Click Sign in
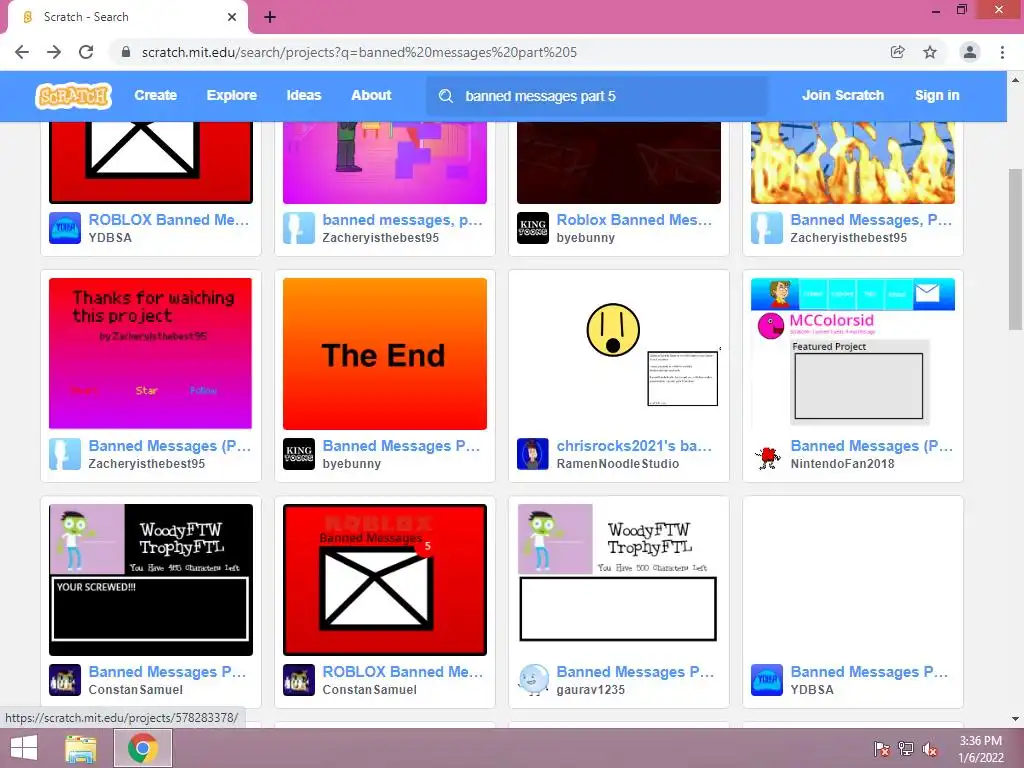The image size is (1024, 768). 937,95
